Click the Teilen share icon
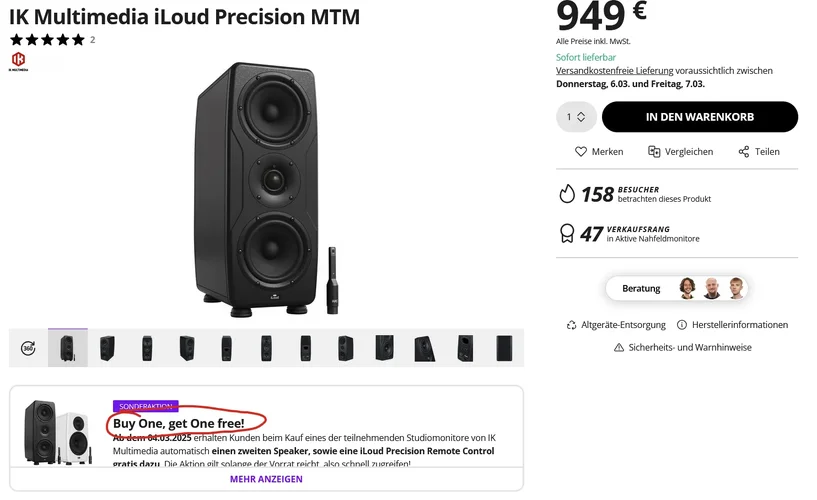The height and width of the screenshot is (500, 817). (x=744, y=152)
